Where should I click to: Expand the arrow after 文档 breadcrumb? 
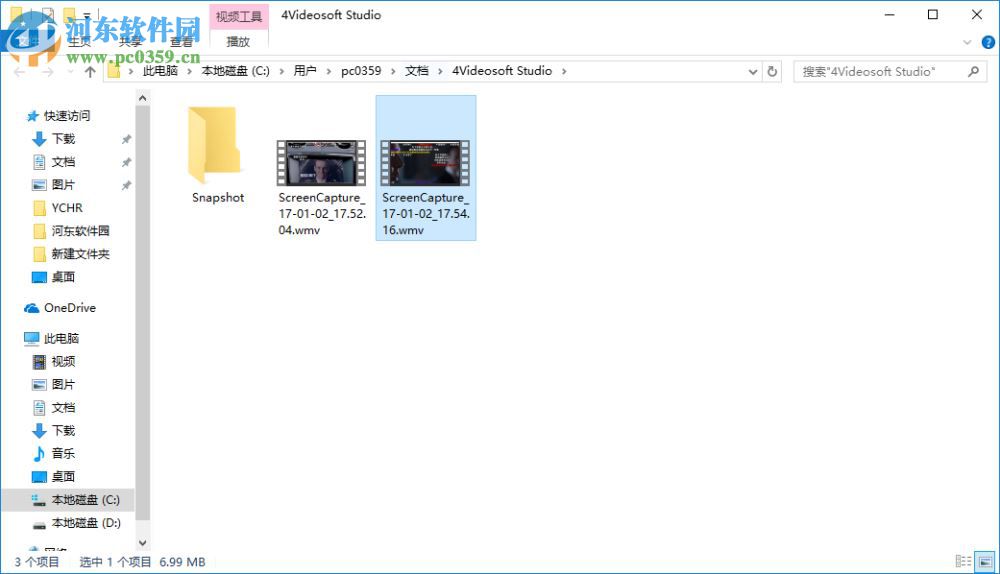point(440,71)
